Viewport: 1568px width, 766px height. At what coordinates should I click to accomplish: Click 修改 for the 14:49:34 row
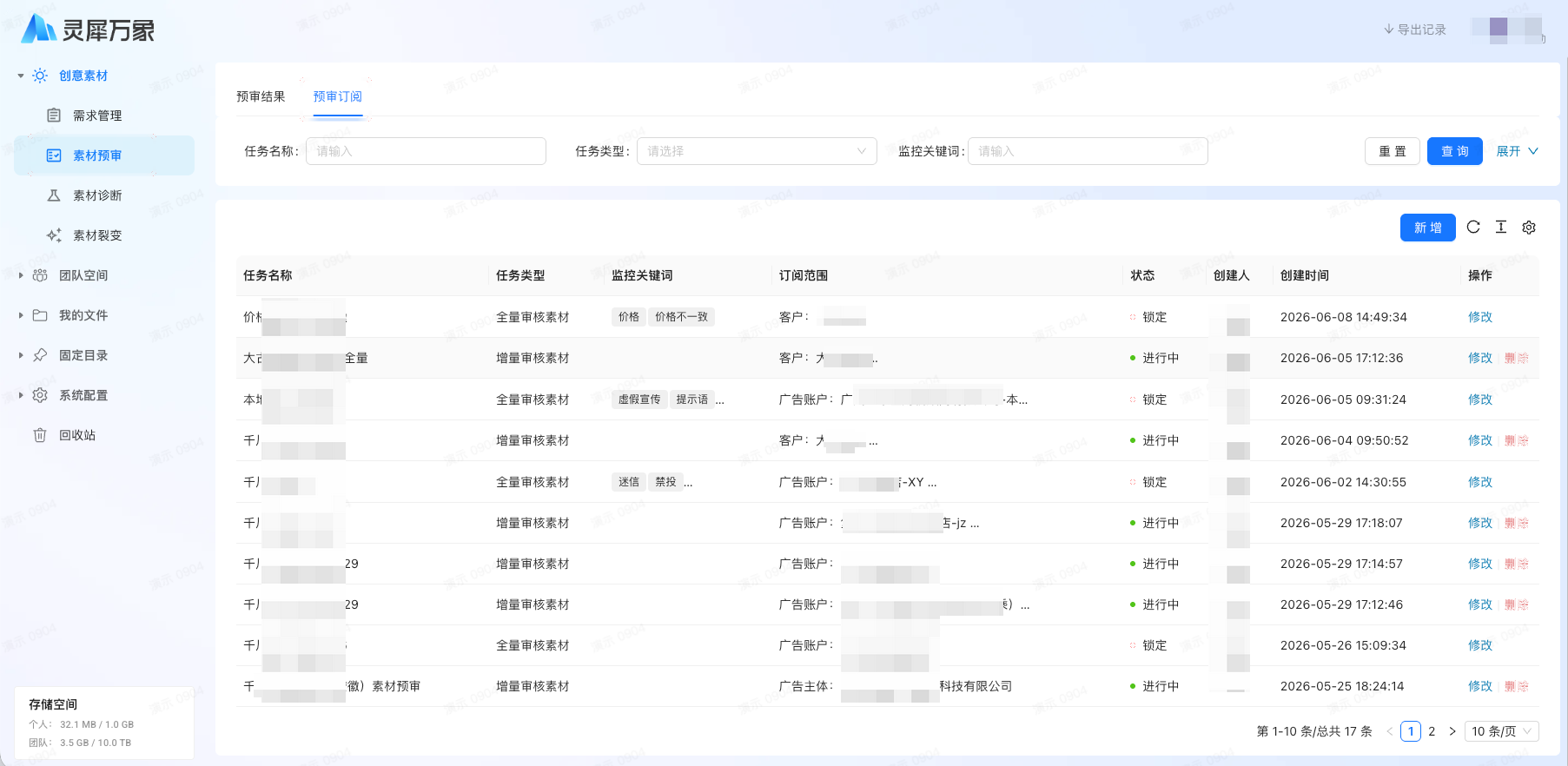click(x=1480, y=317)
